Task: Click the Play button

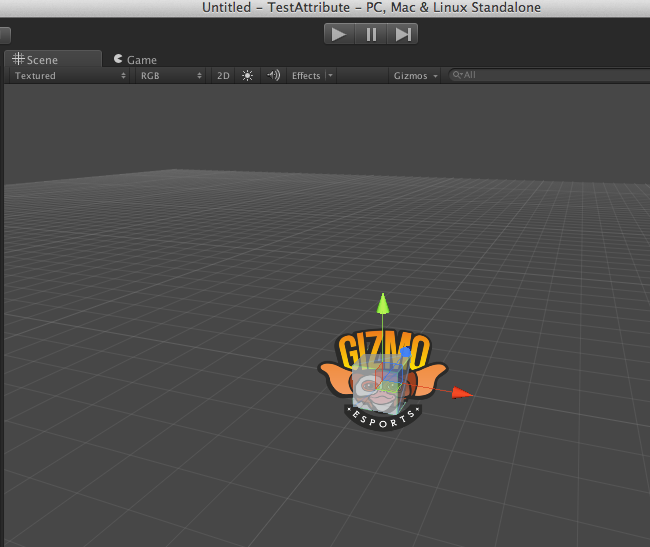Action: click(x=339, y=34)
